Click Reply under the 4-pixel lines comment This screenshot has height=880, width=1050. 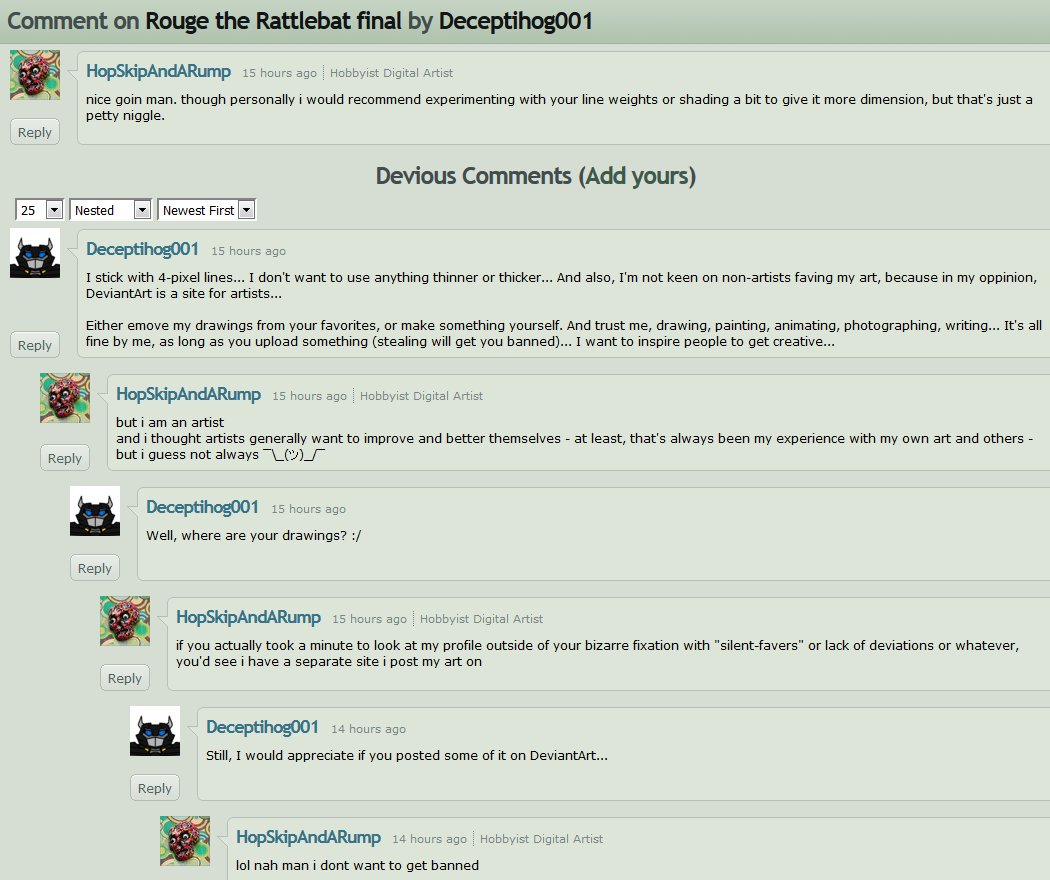pyautogui.click(x=35, y=345)
